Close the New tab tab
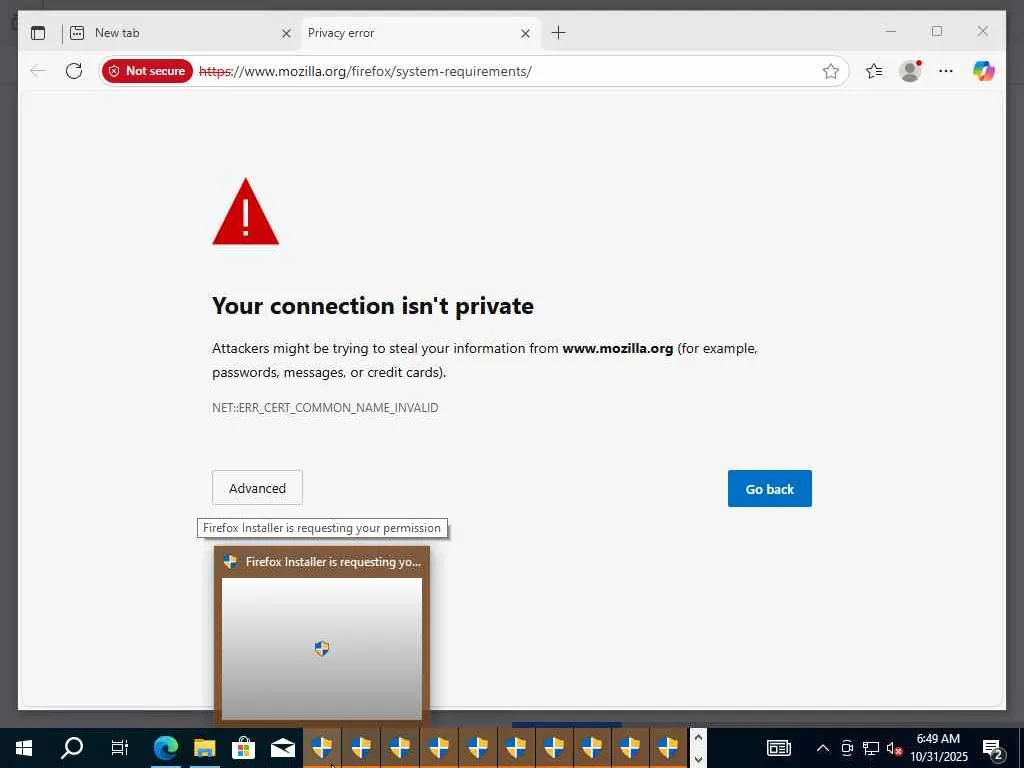Screen dimensions: 1024x768 [286, 33]
